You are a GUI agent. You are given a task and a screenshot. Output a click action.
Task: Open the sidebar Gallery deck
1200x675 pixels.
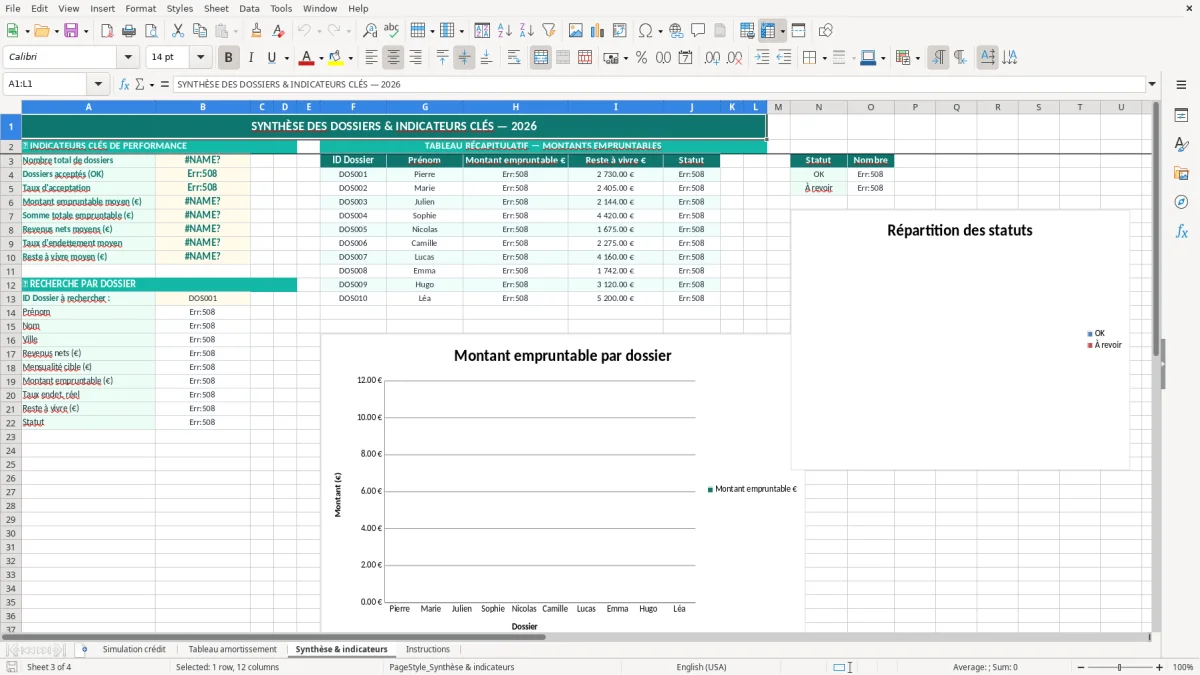(x=1181, y=173)
